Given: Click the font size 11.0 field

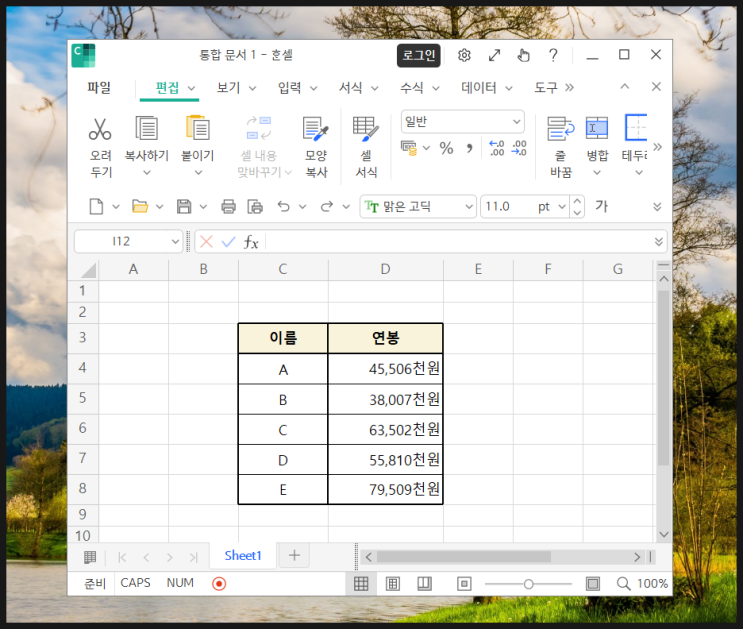Looking at the screenshot, I should 508,207.
